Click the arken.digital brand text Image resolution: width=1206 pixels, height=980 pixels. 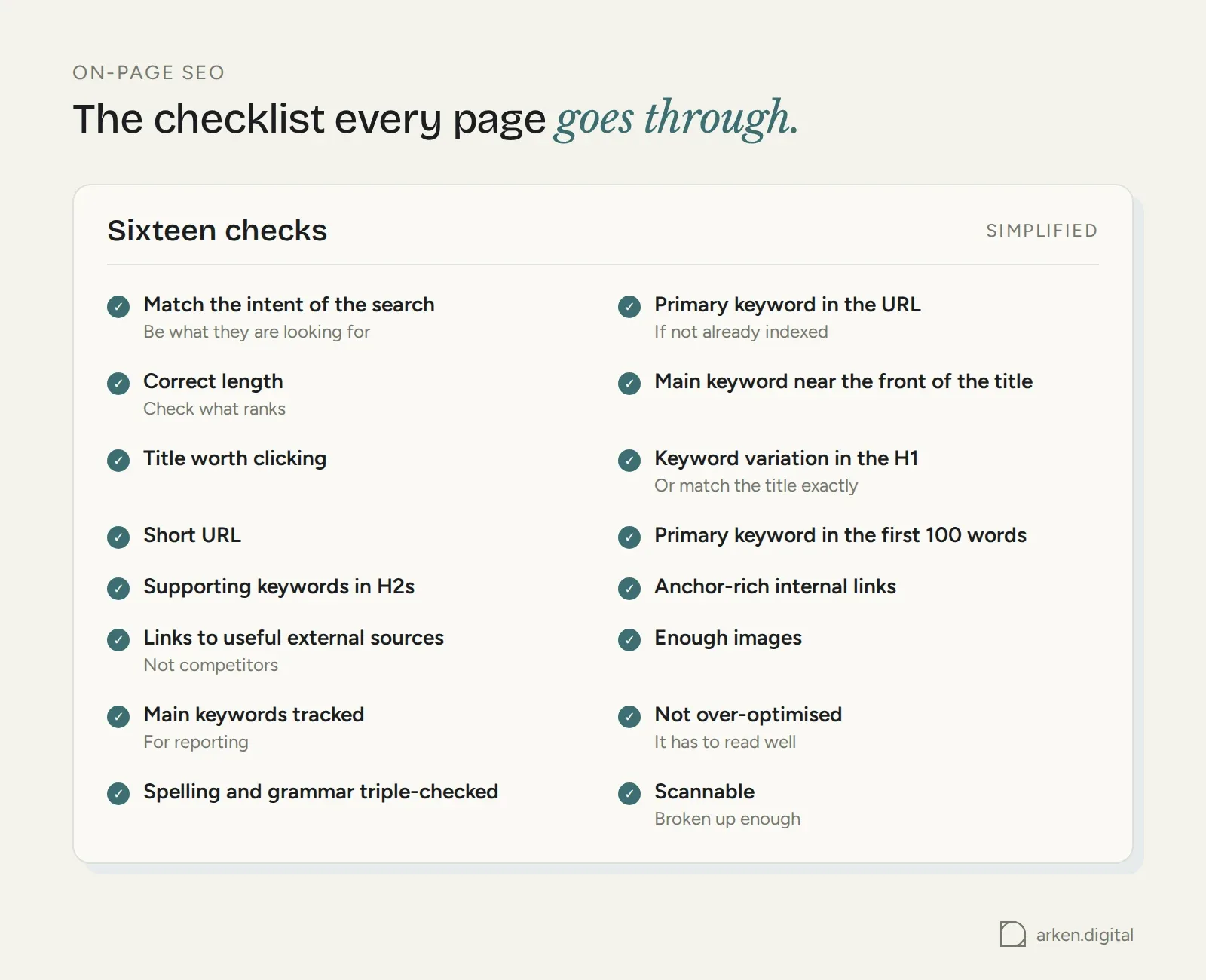coord(1085,935)
